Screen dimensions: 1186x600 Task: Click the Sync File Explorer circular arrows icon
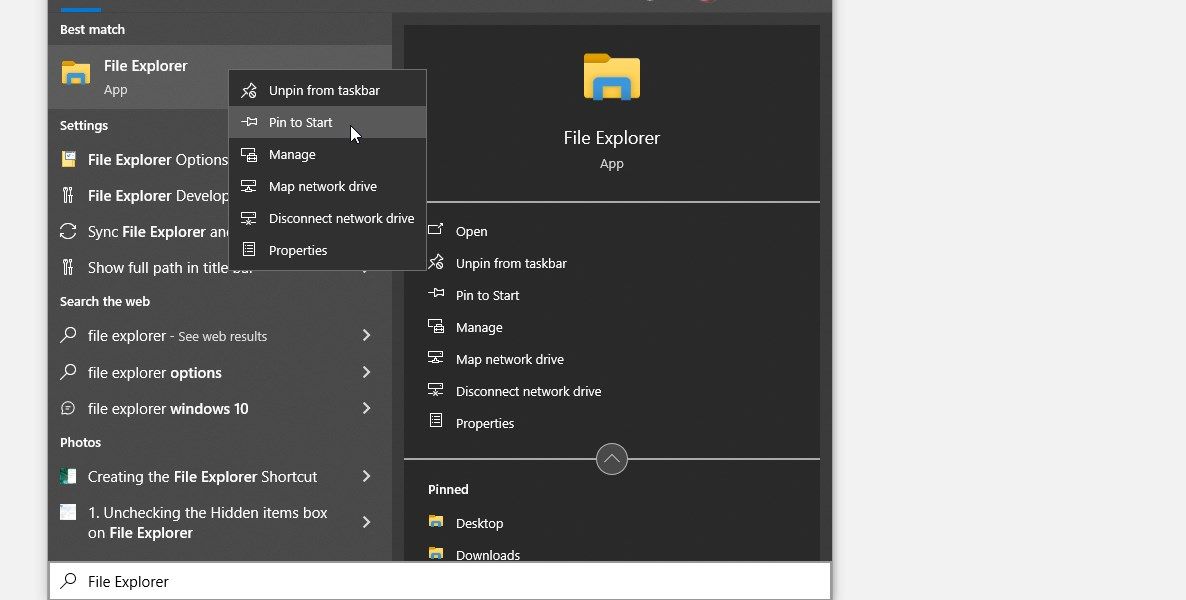click(68, 231)
